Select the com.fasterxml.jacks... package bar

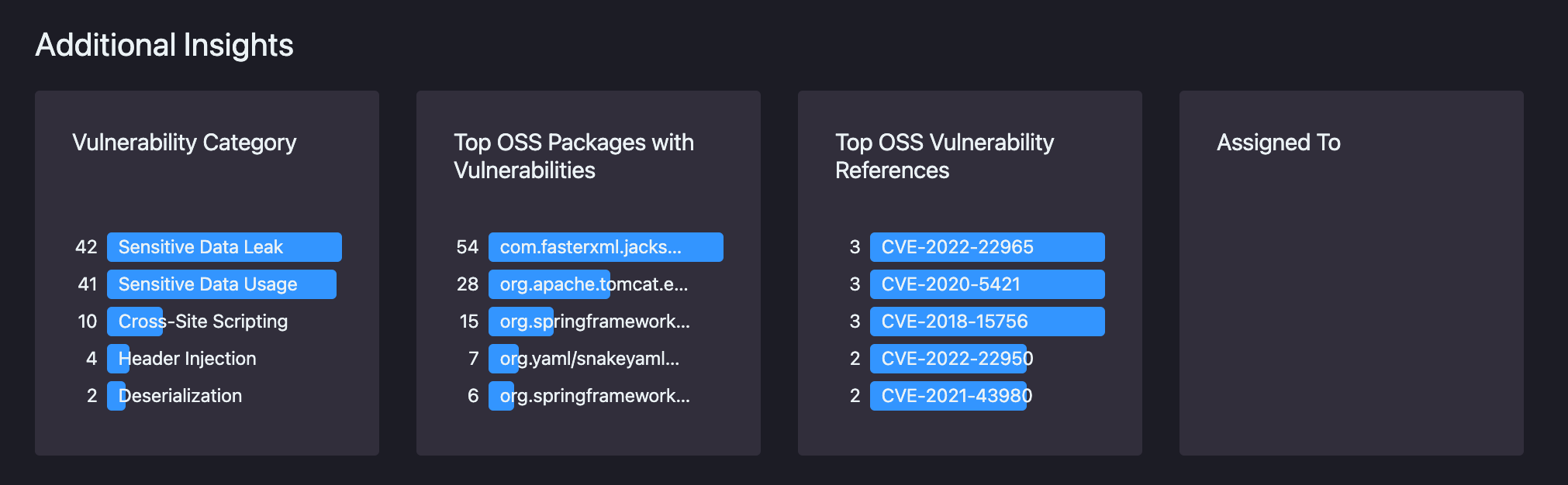[606, 247]
